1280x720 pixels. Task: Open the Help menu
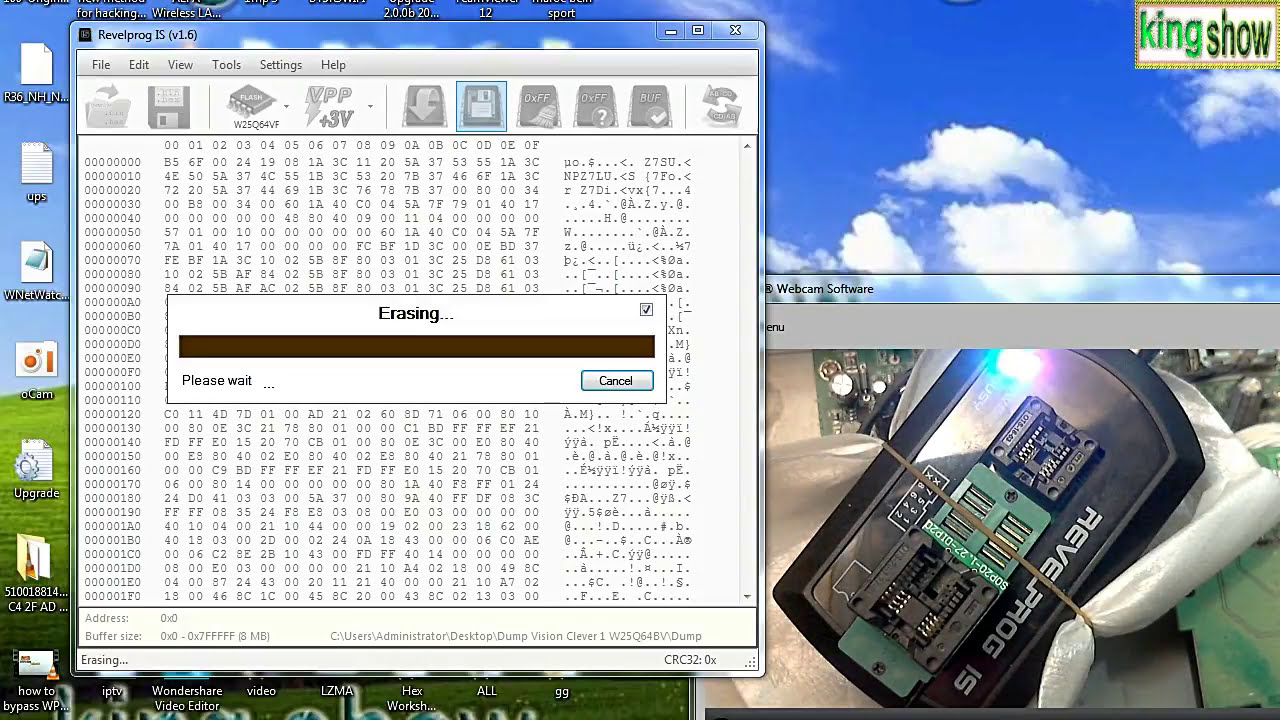pos(333,65)
